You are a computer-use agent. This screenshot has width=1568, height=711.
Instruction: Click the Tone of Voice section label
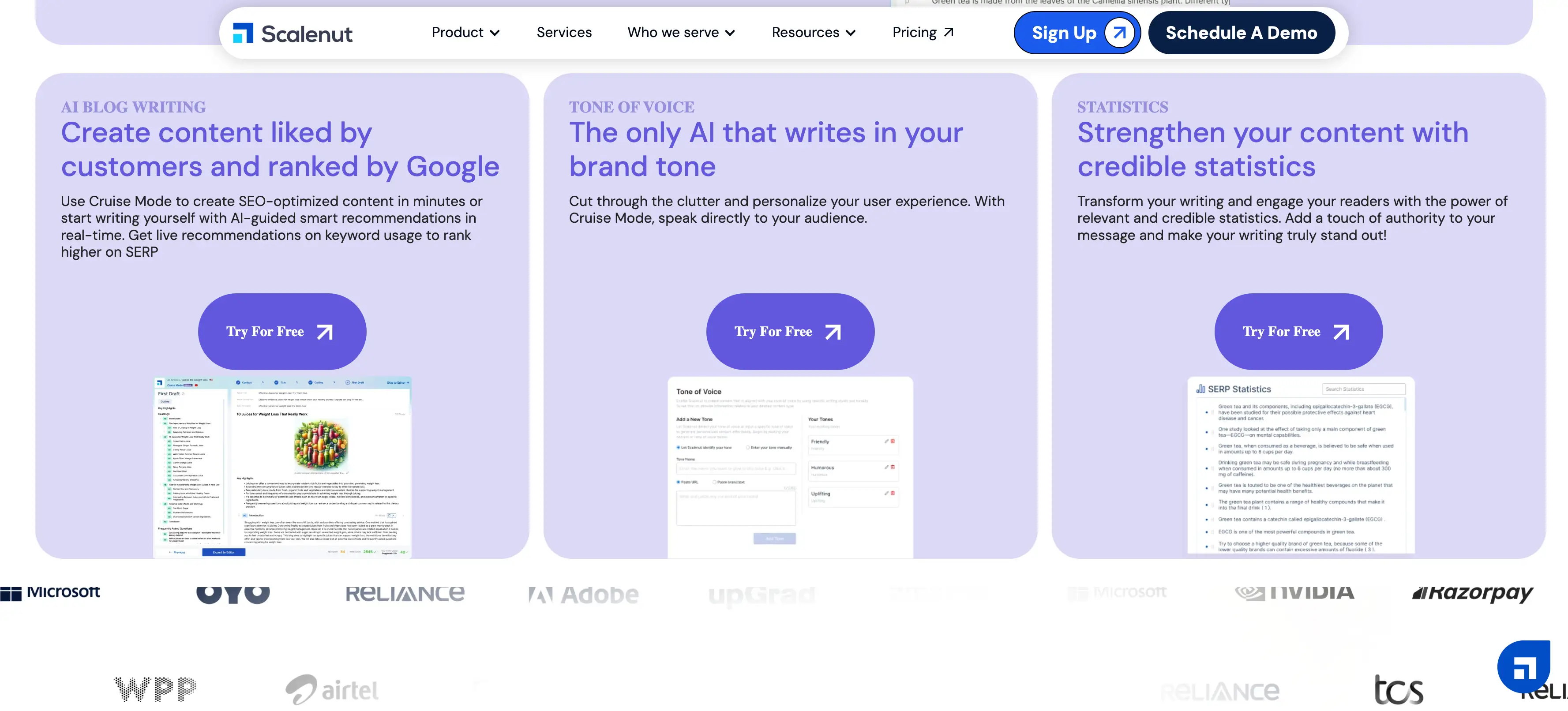click(x=631, y=107)
